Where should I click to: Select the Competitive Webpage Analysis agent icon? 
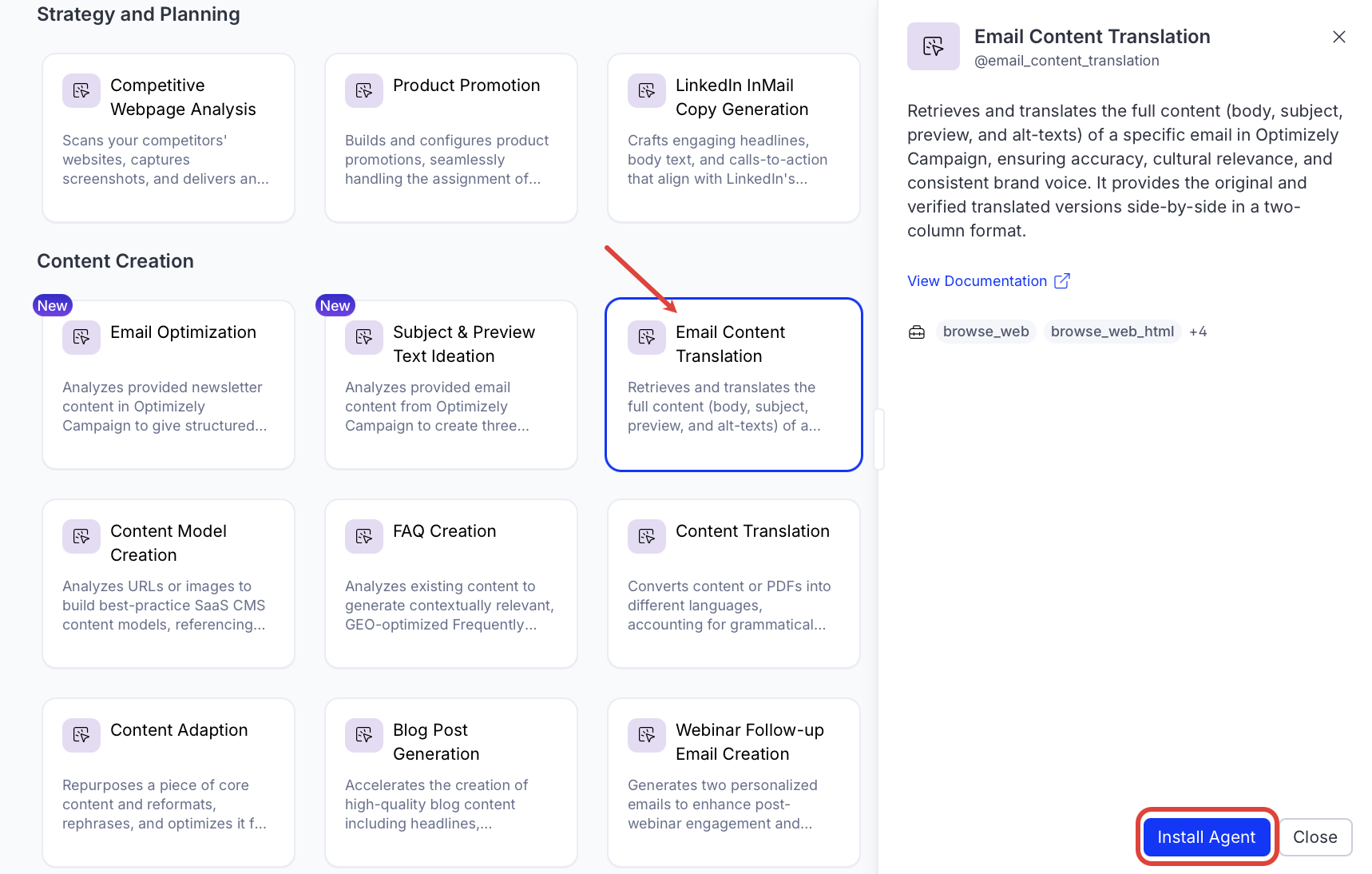(x=81, y=90)
